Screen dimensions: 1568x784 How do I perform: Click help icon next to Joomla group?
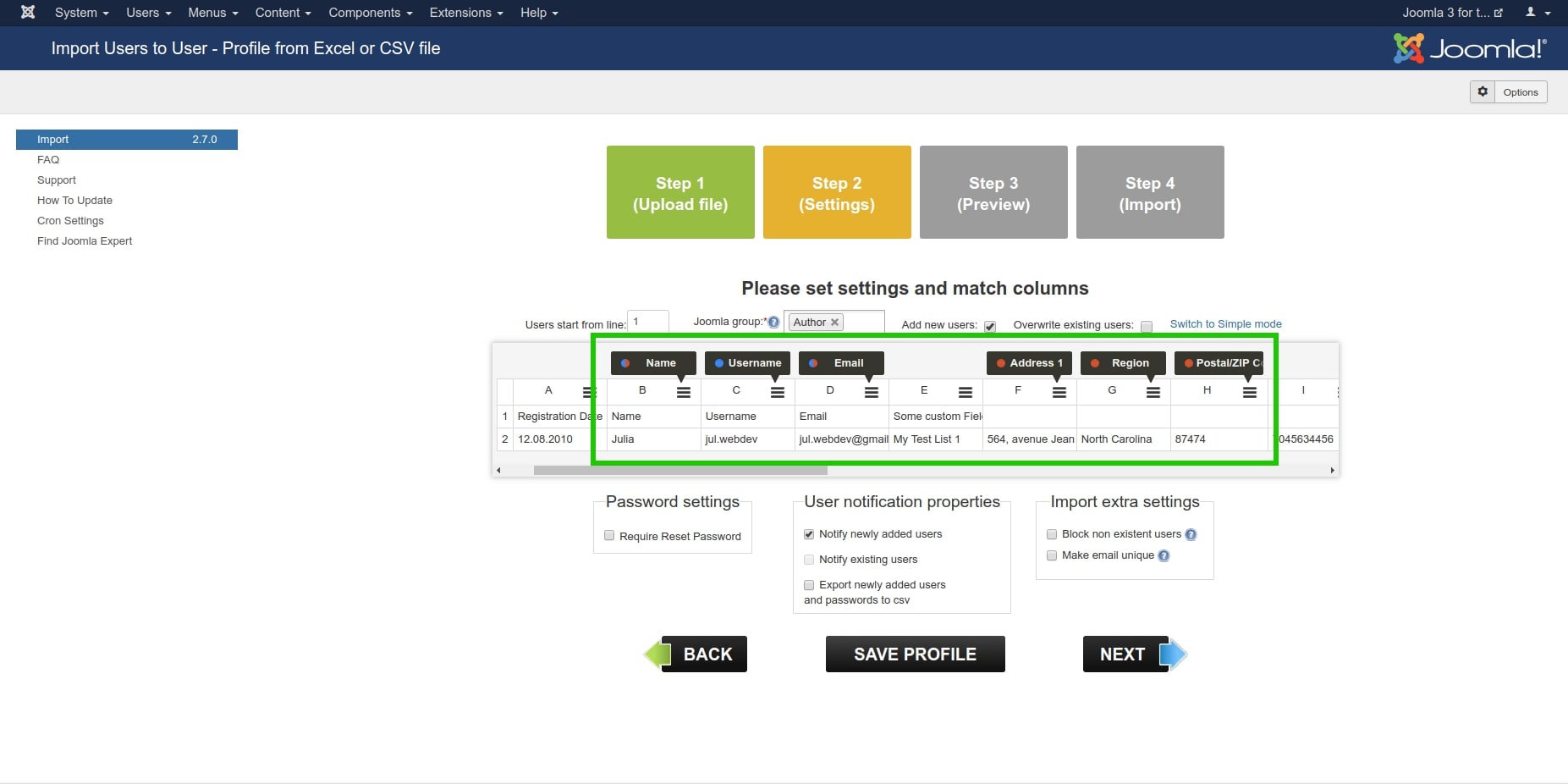tap(773, 323)
